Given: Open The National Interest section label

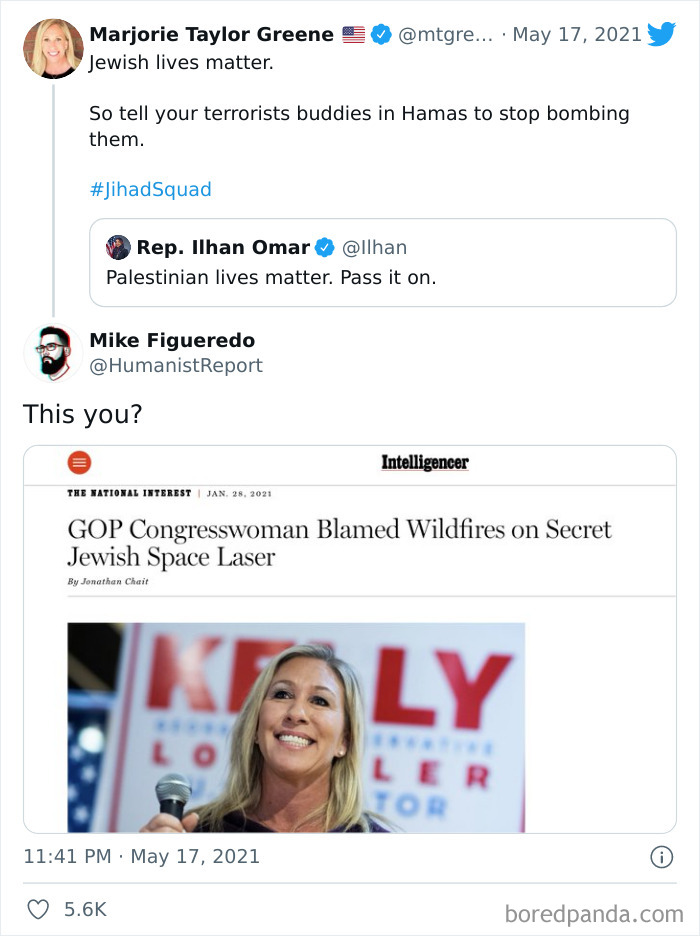Looking at the screenshot, I should point(129,493).
